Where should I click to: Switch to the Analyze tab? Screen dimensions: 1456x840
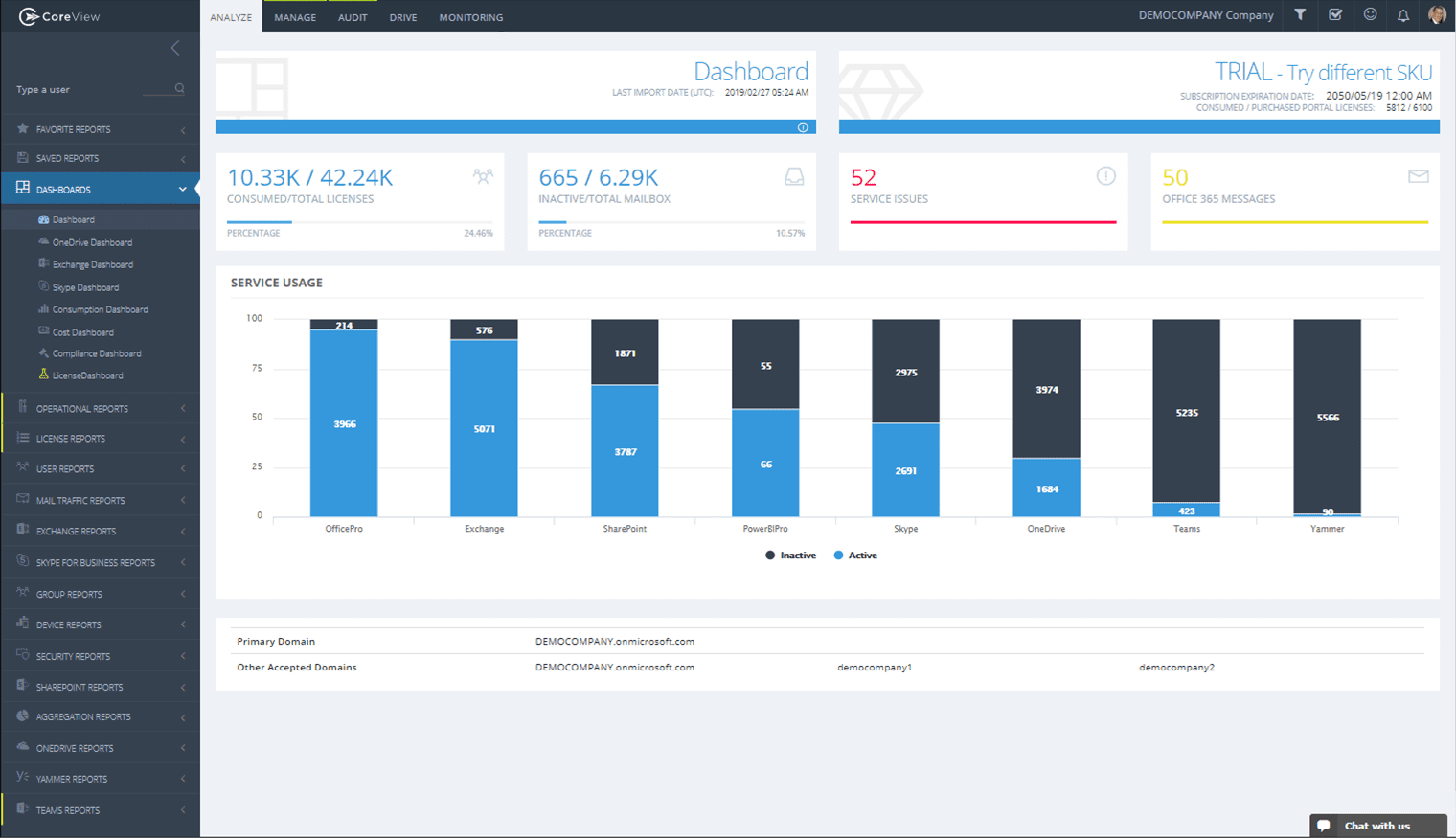click(231, 17)
